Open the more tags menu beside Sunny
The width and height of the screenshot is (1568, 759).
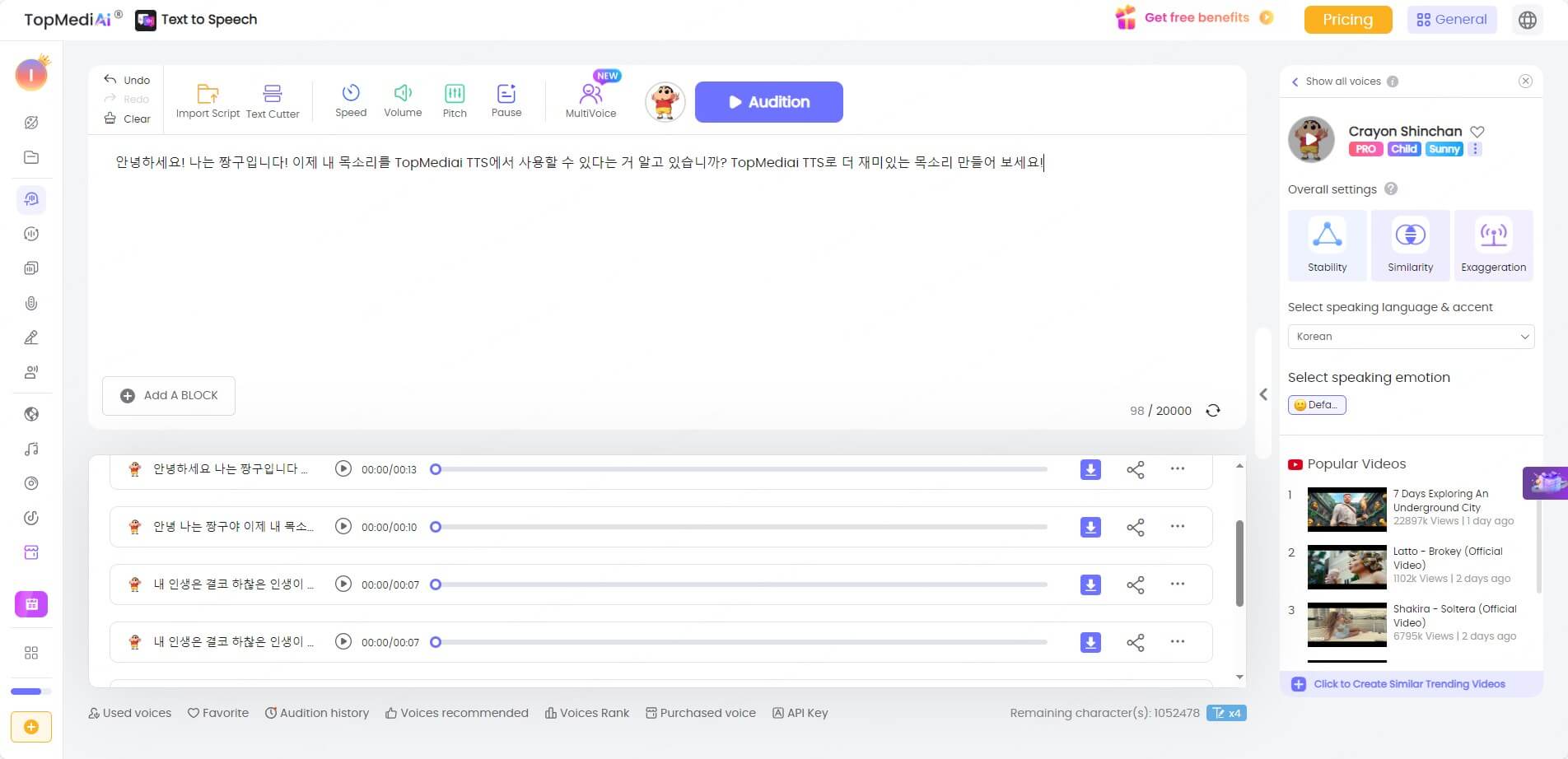1476,149
